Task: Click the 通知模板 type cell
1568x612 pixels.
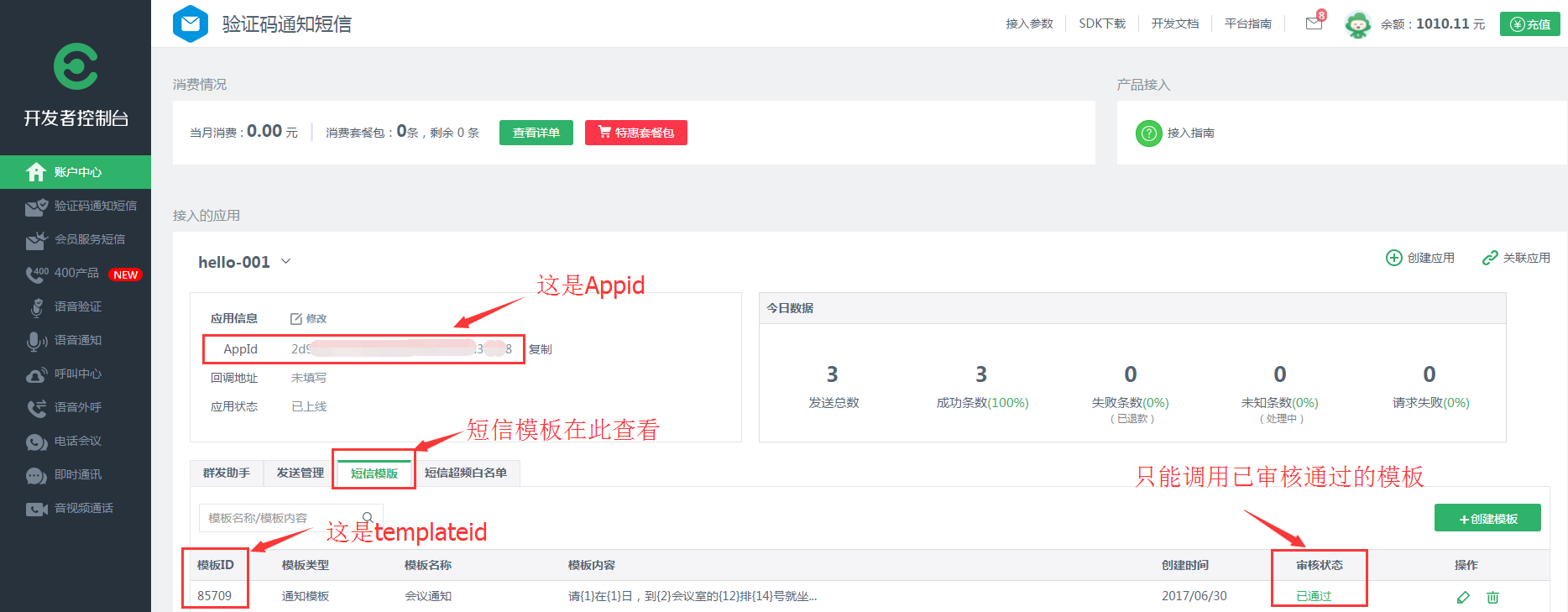Action: point(306,596)
